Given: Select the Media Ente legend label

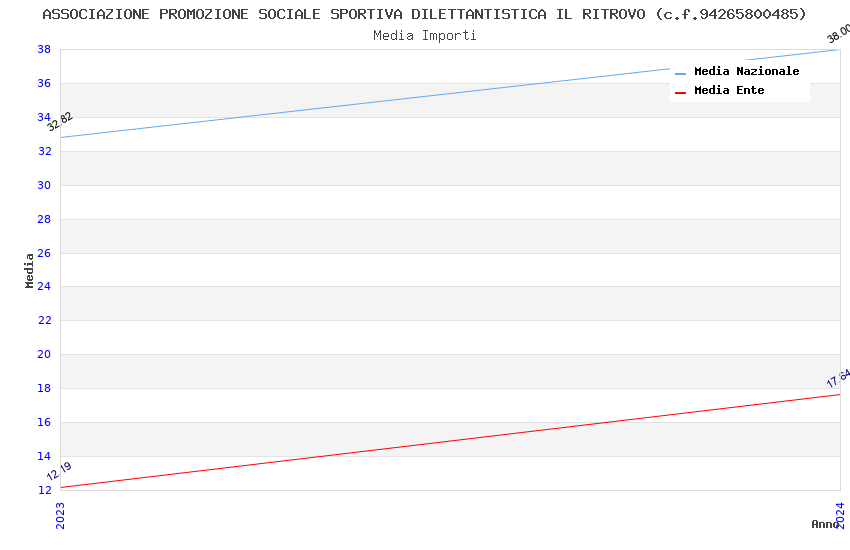Looking at the screenshot, I should 729,91.
